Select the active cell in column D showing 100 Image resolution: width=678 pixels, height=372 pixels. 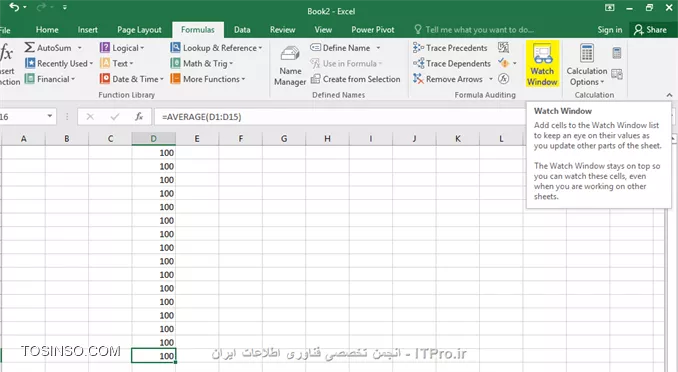[x=154, y=356]
